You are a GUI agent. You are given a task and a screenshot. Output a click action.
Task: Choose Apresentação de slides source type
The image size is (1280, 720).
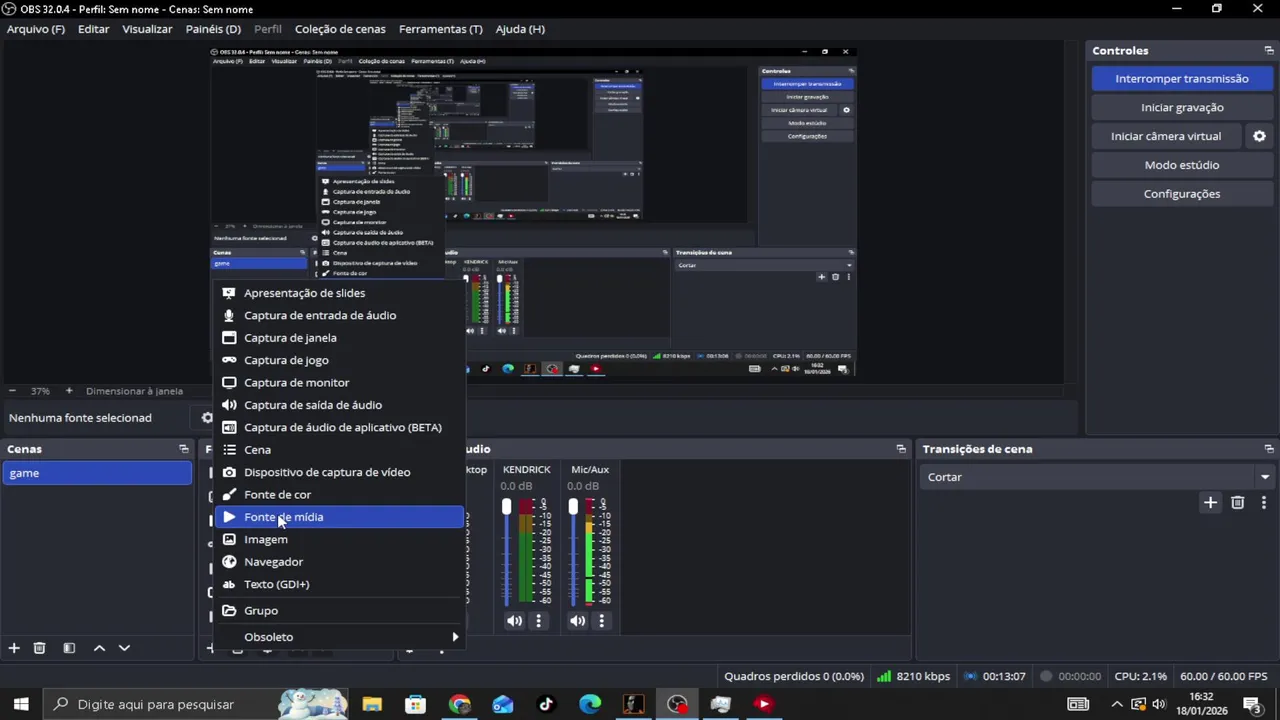click(x=339, y=293)
